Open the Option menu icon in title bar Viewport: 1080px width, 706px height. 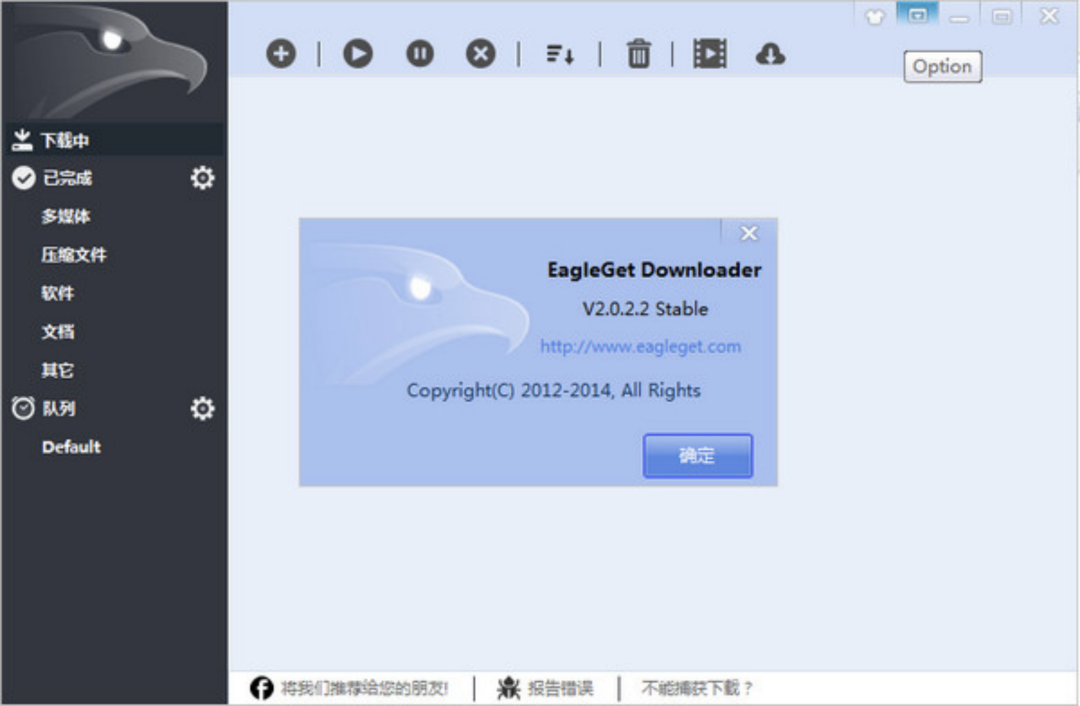917,14
